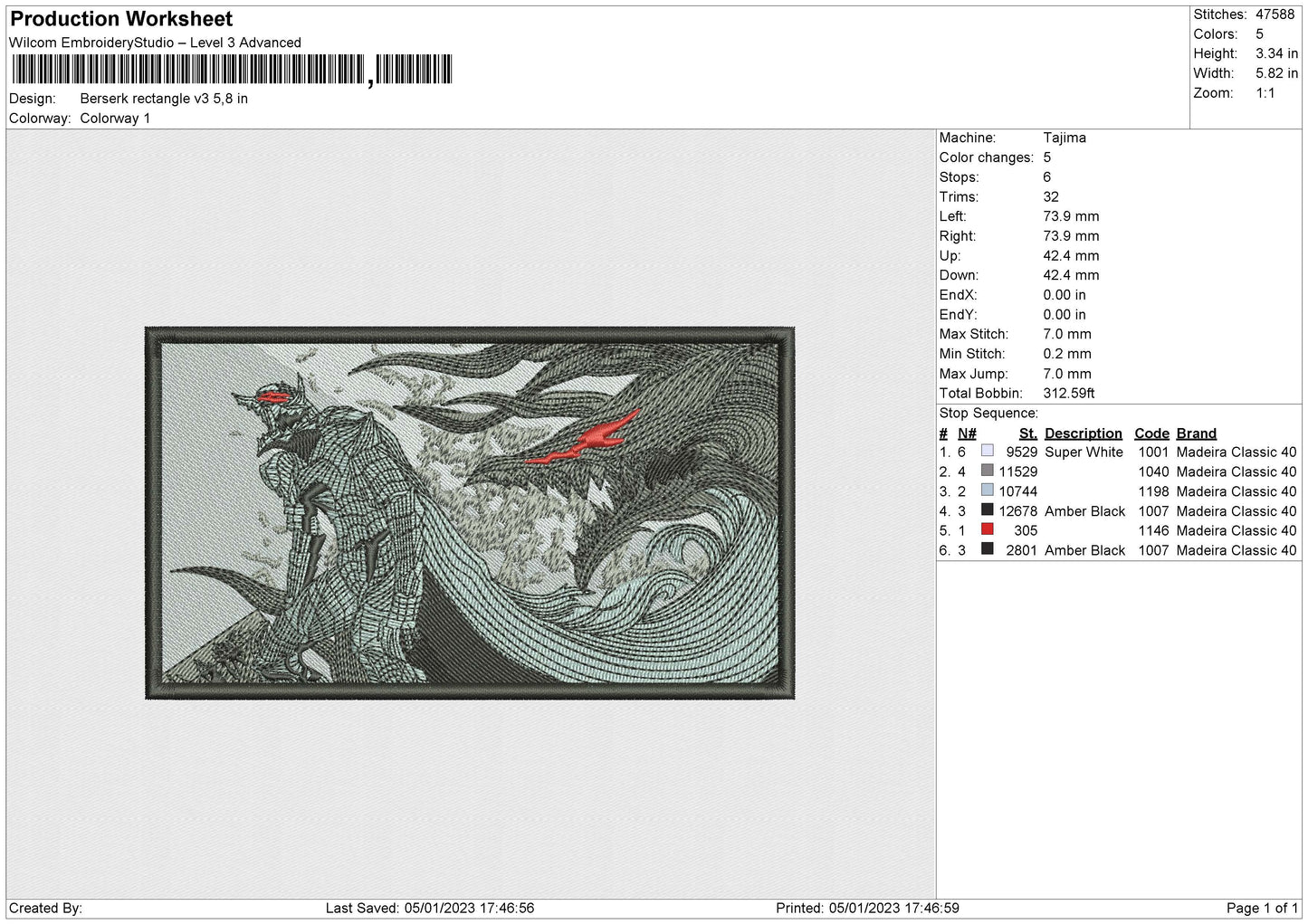Select the Production Worksheet title
Viewport: 1308px width, 924px height.
121,19
